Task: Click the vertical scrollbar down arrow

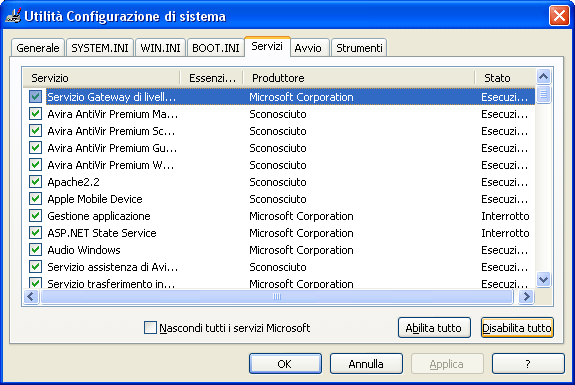Action: pyautogui.click(x=543, y=280)
